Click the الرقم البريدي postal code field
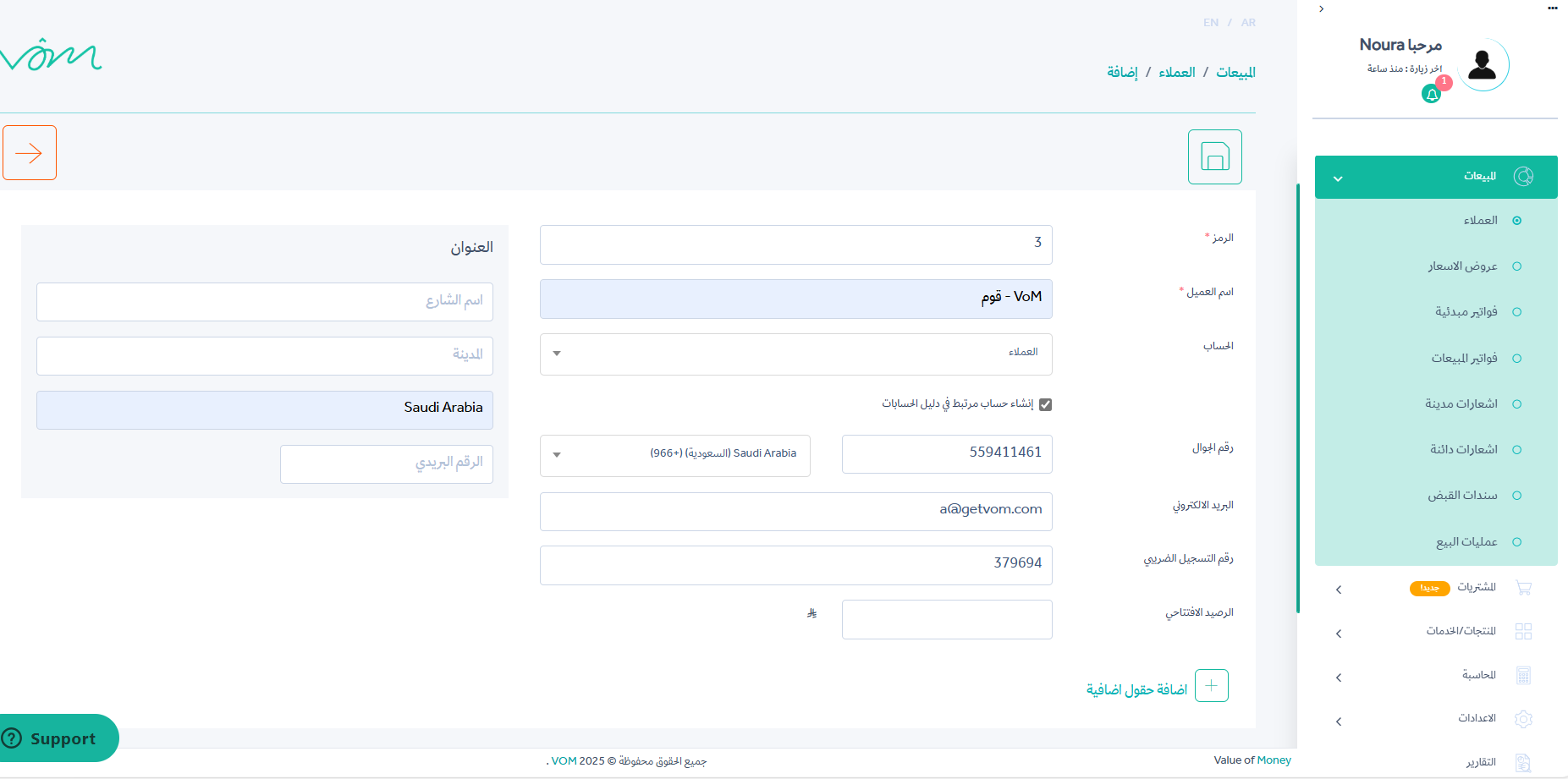The height and width of the screenshot is (779, 1568). [387, 464]
